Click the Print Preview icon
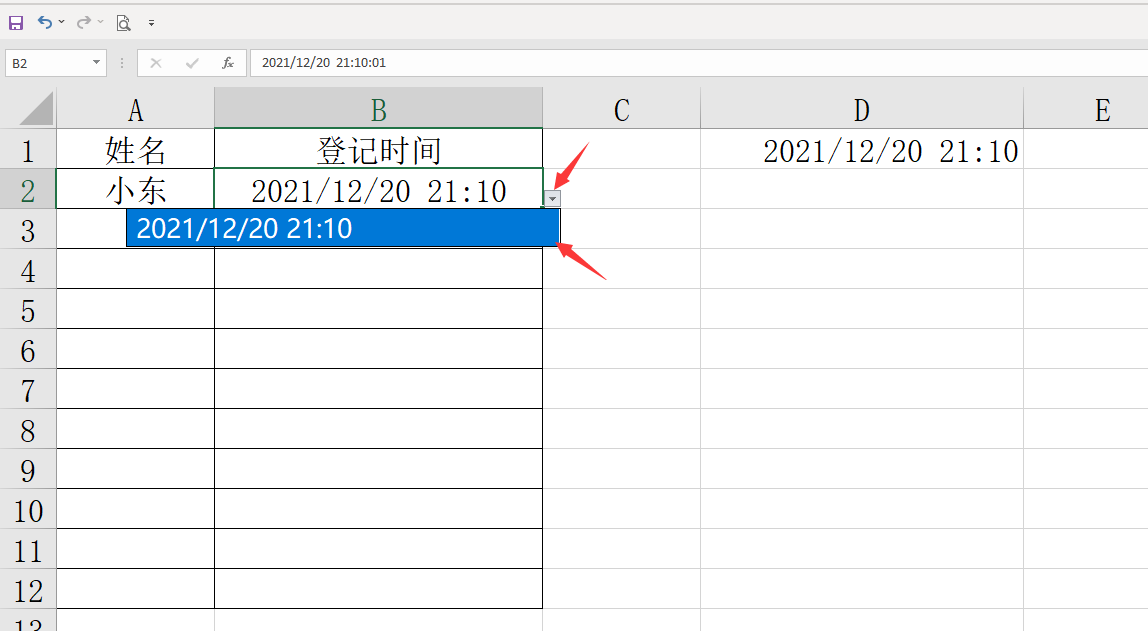The width and height of the screenshot is (1148, 631). (x=124, y=23)
